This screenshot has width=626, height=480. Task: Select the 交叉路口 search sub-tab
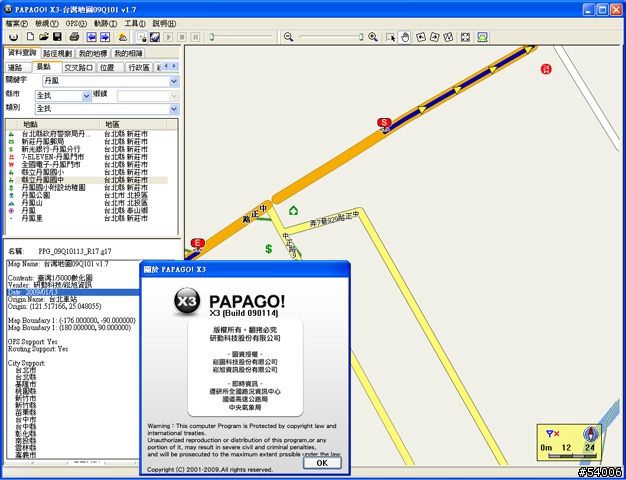79,67
